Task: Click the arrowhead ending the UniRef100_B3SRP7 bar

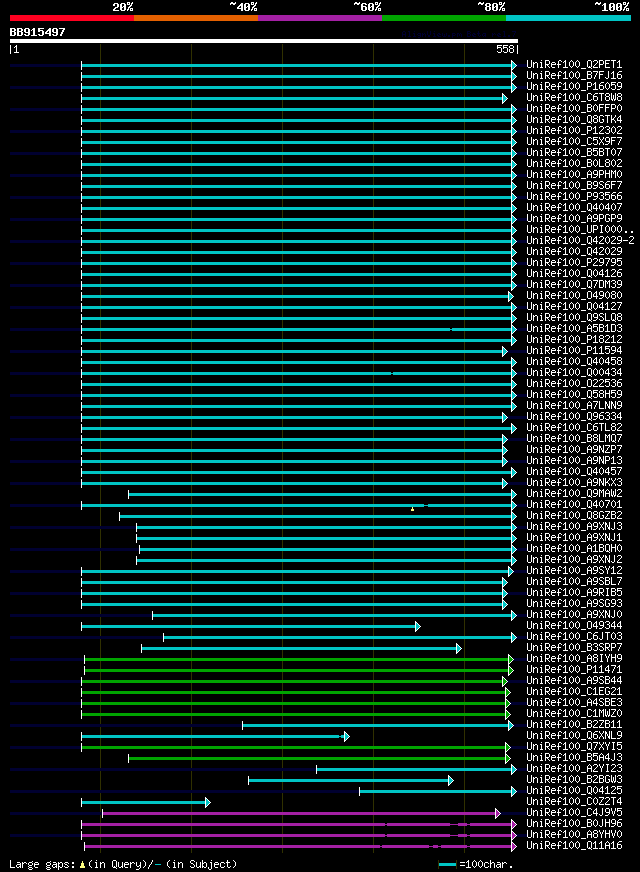Action: point(459,648)
